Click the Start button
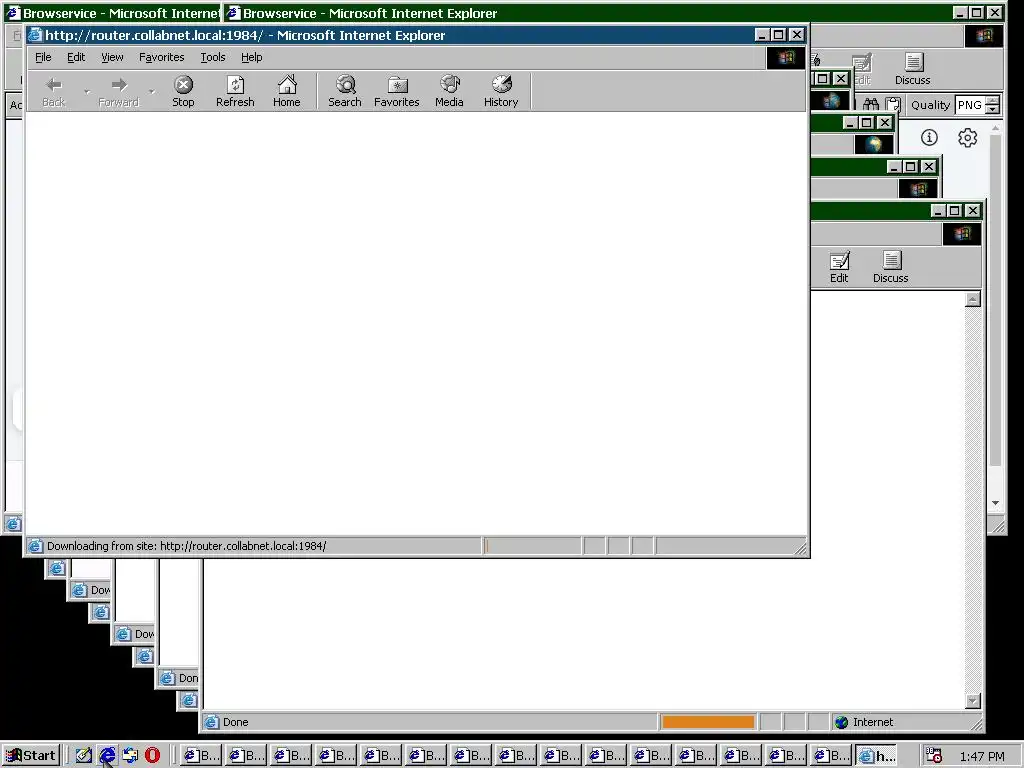 click(x=31, y=756)
